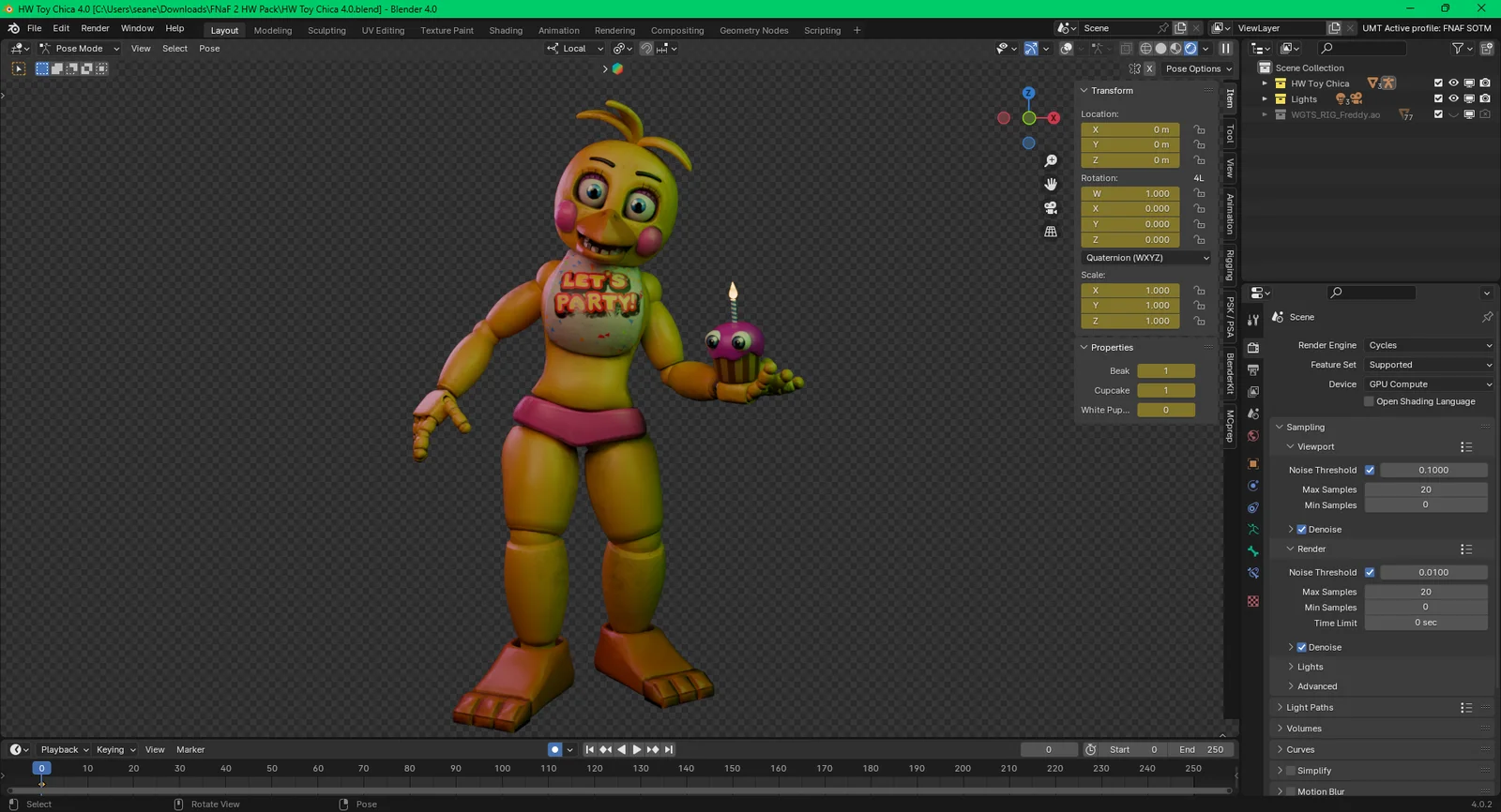
Task: Uncheck the Lights collection checkbox
Action: [x=1438, y=98]
